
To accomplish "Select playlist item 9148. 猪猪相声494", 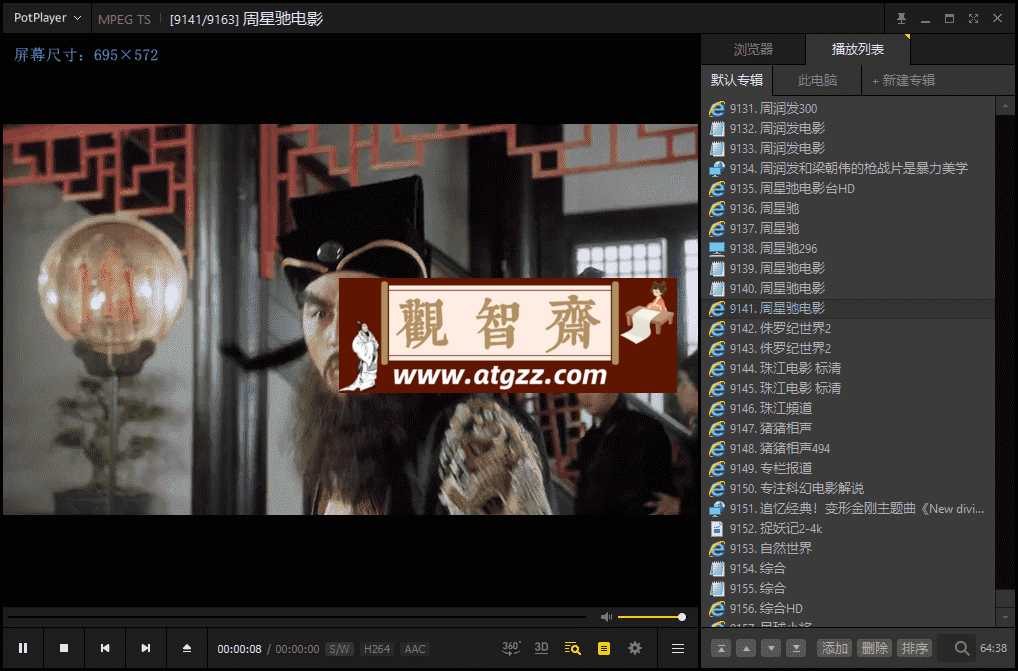I will 848,448.
